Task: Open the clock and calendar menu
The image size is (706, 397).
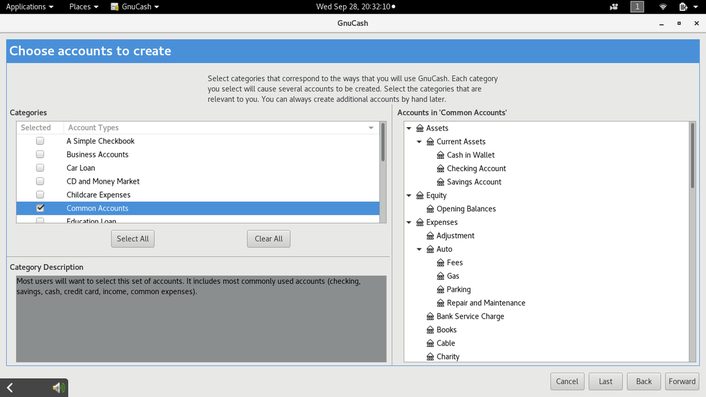Action: (355, 7)
